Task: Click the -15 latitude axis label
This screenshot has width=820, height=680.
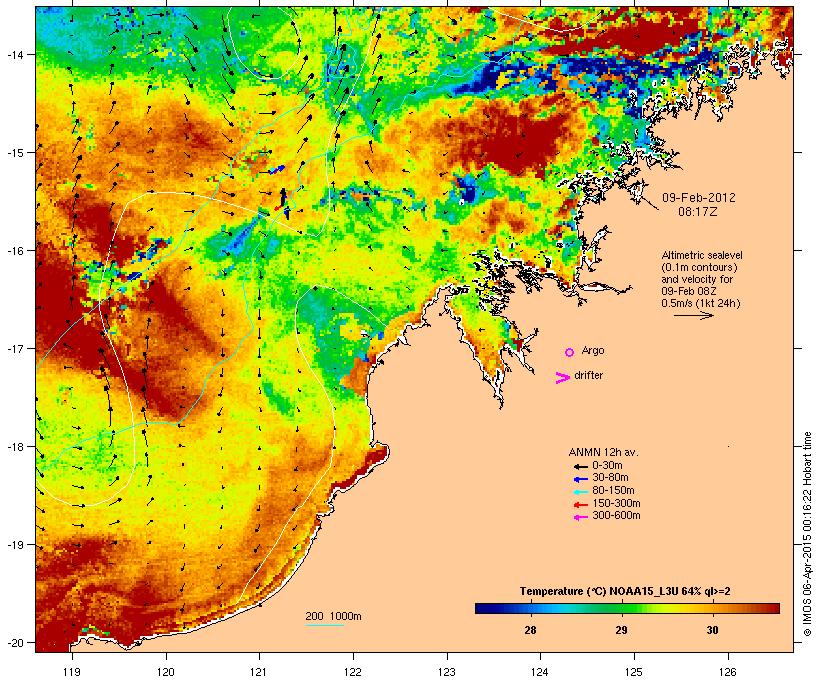Action: pyautogui.click(x=15, y=152)
